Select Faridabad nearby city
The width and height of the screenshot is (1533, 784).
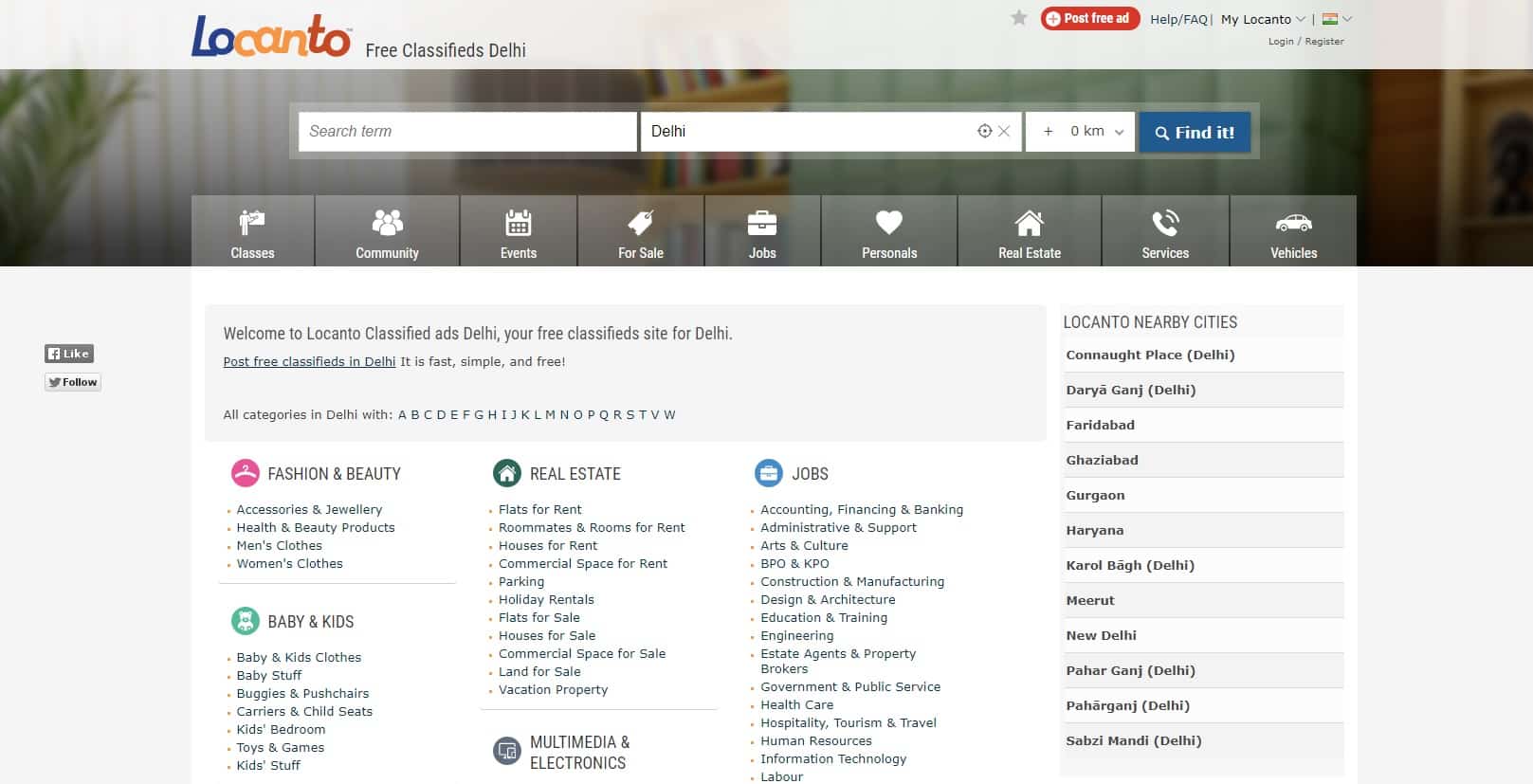(x=1100, y=425)
